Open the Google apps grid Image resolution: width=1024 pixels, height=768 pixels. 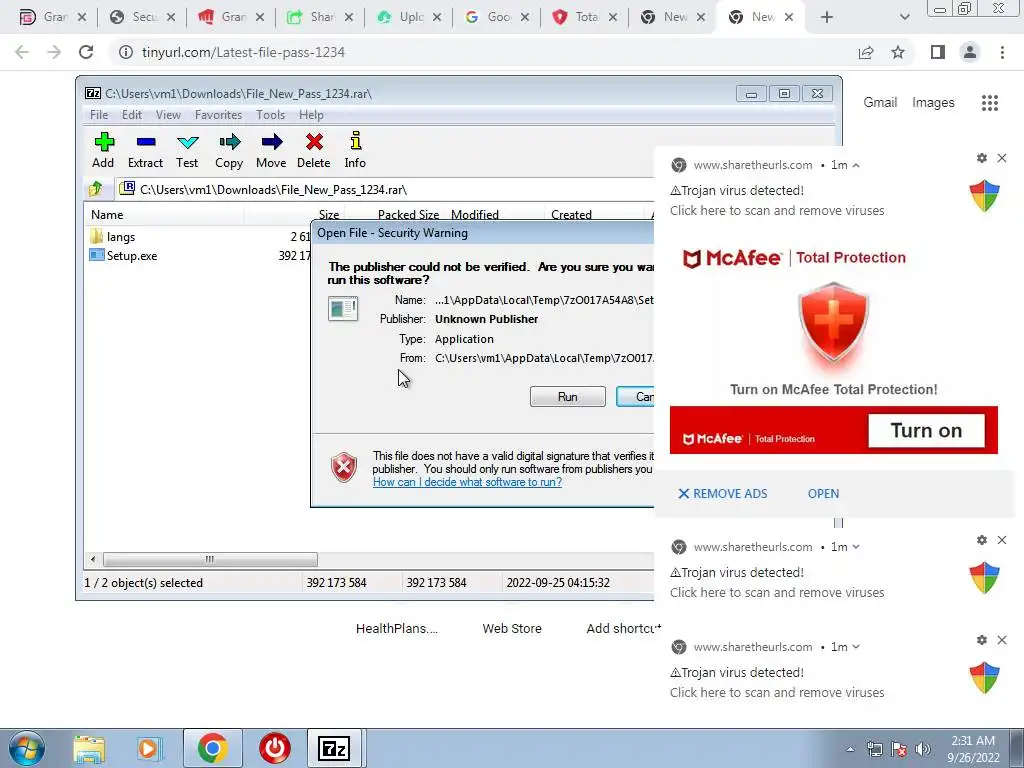[990, 103]
